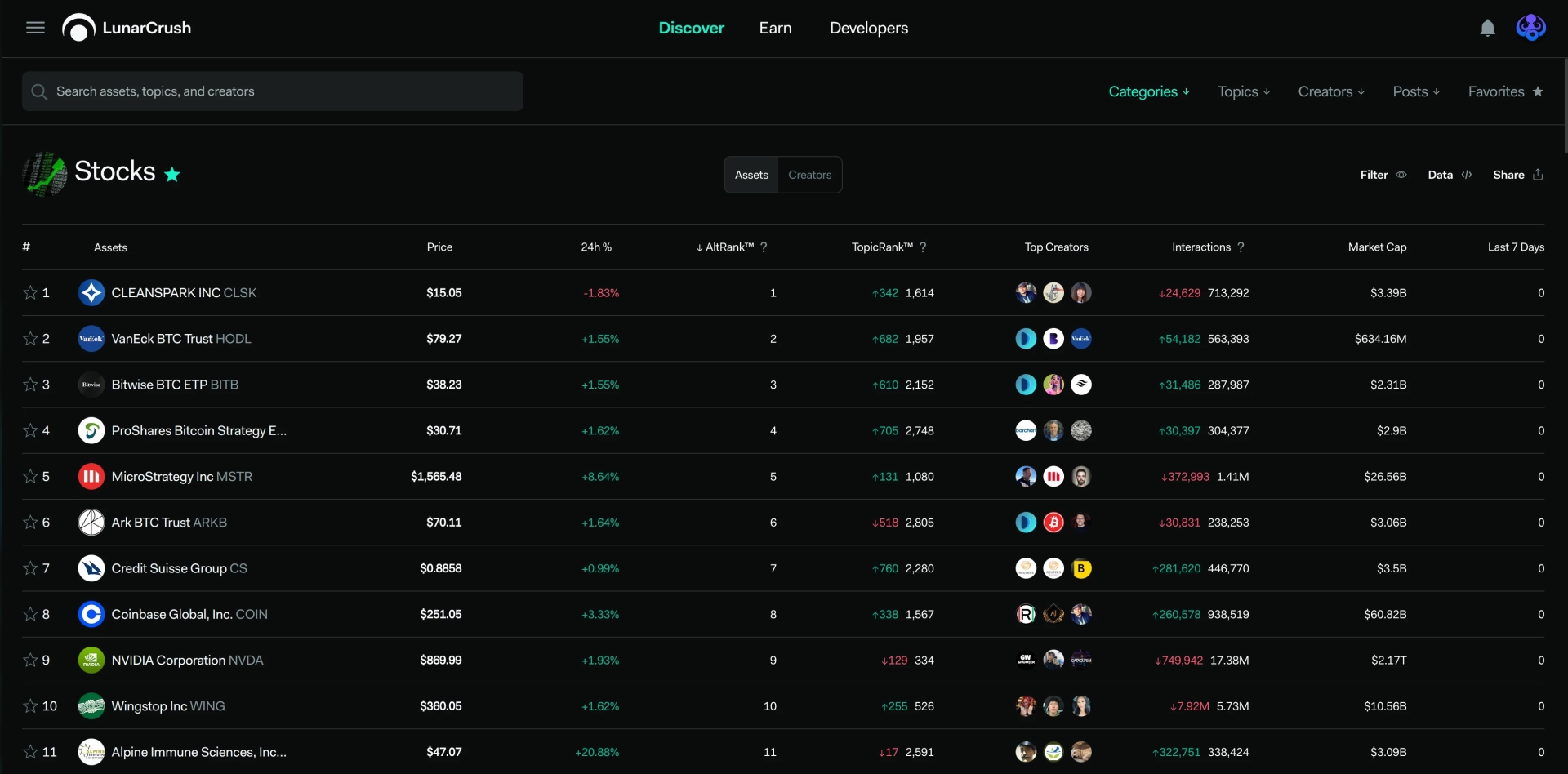Open the Filter options
This screenshot has width=1568, height=774.
(1383, 175)
